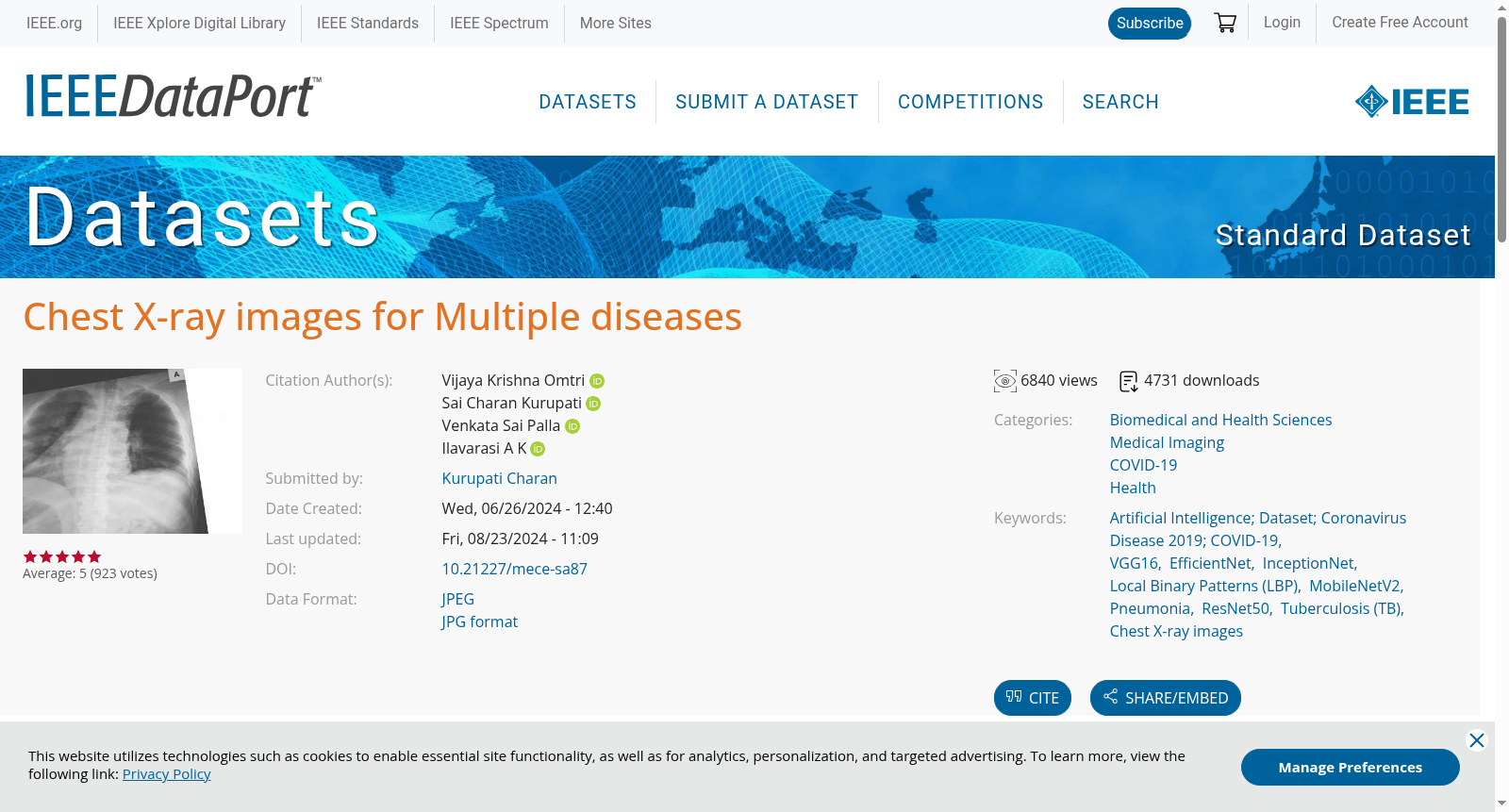This screenshot has height=812, width=1509.
Task: Open IEEE Standards link
Action: (x=368, y=24)
